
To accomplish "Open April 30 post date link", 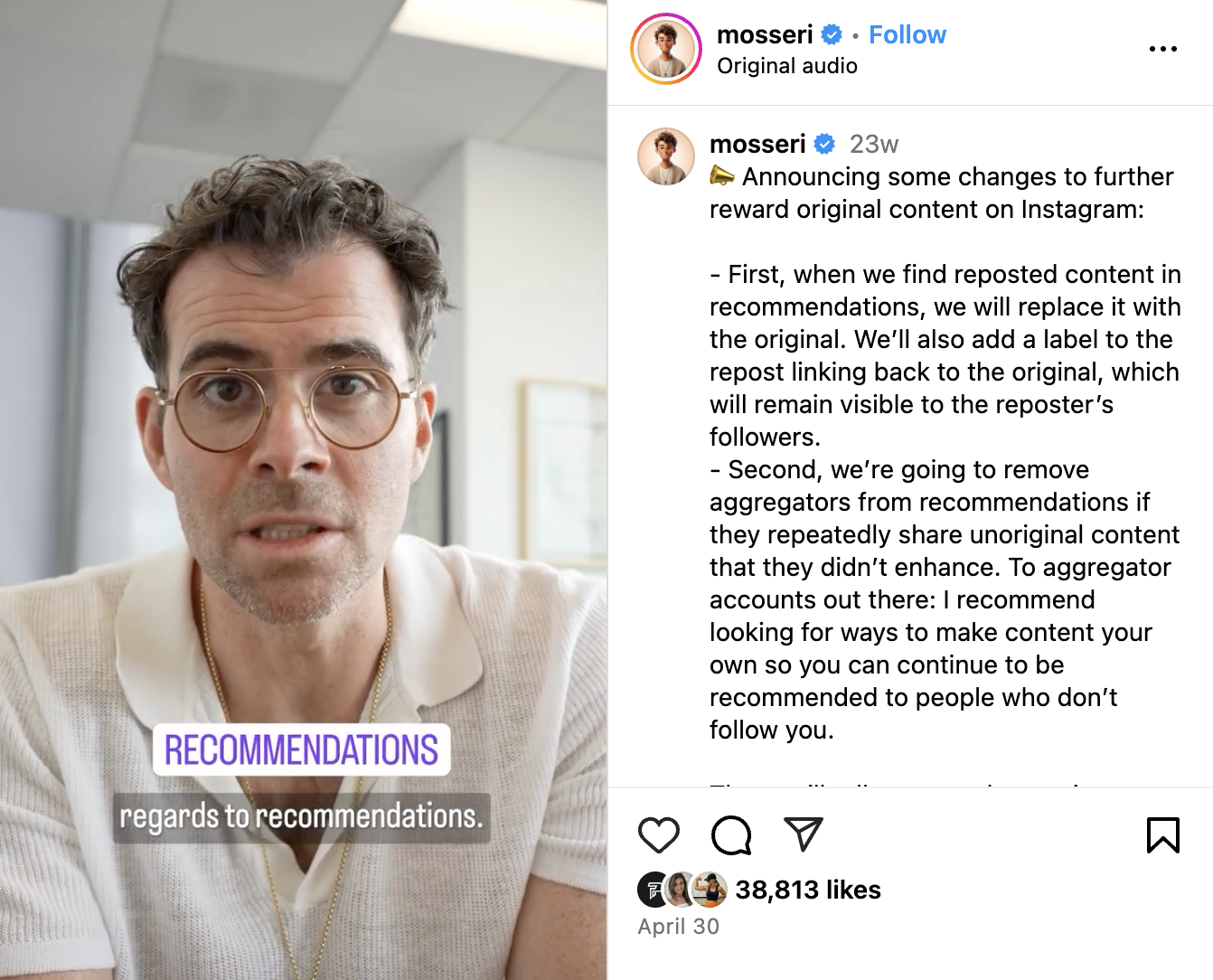I will [679, 927].
